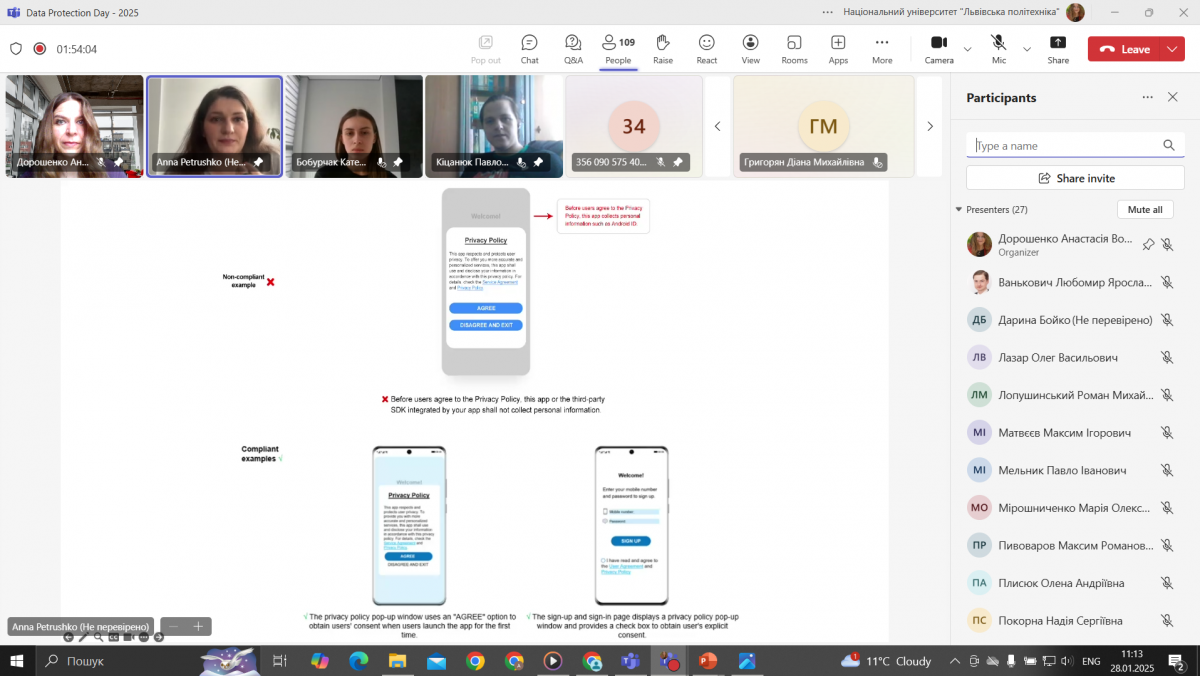Open the Q&A panel
1200x676 pixels.
[573, 48]
